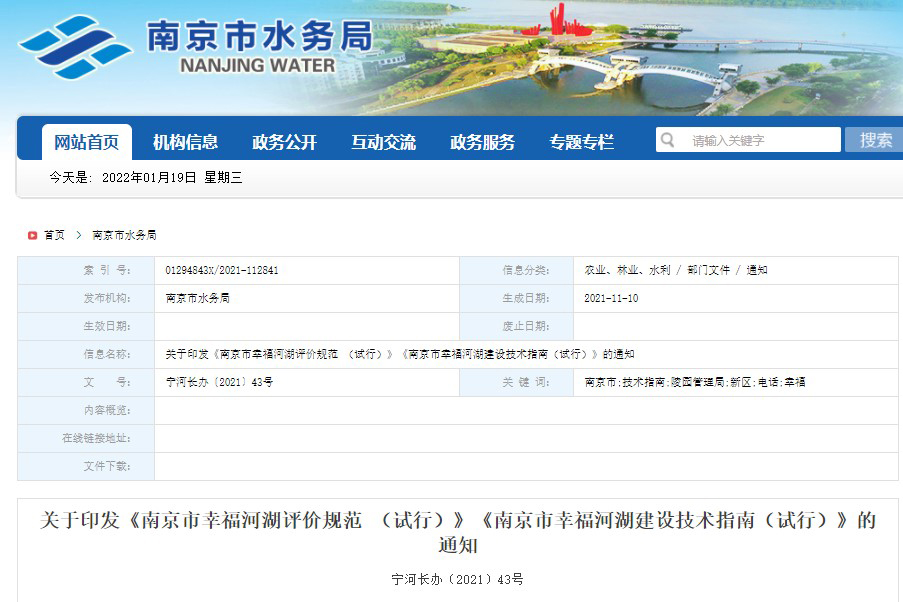Click the header bridge banner image
The height and width of the screenshot is (602, 903).
(640, 60)
